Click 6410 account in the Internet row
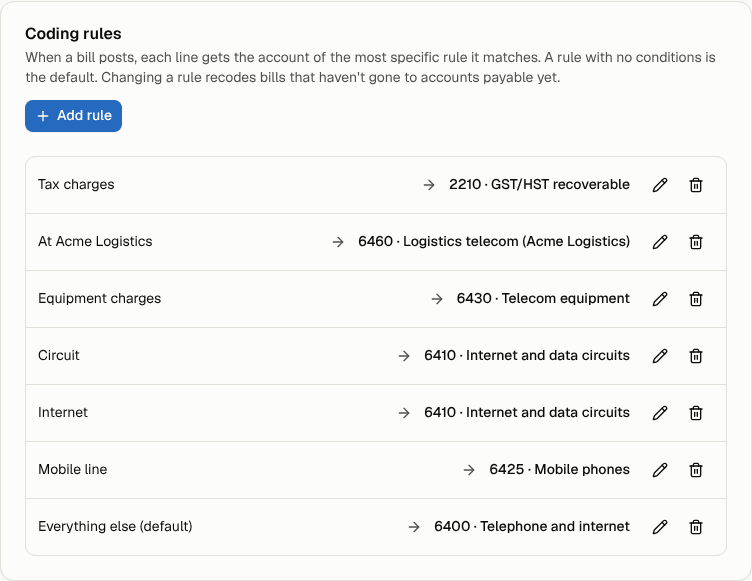752x581 pixels. pos(527,413)
